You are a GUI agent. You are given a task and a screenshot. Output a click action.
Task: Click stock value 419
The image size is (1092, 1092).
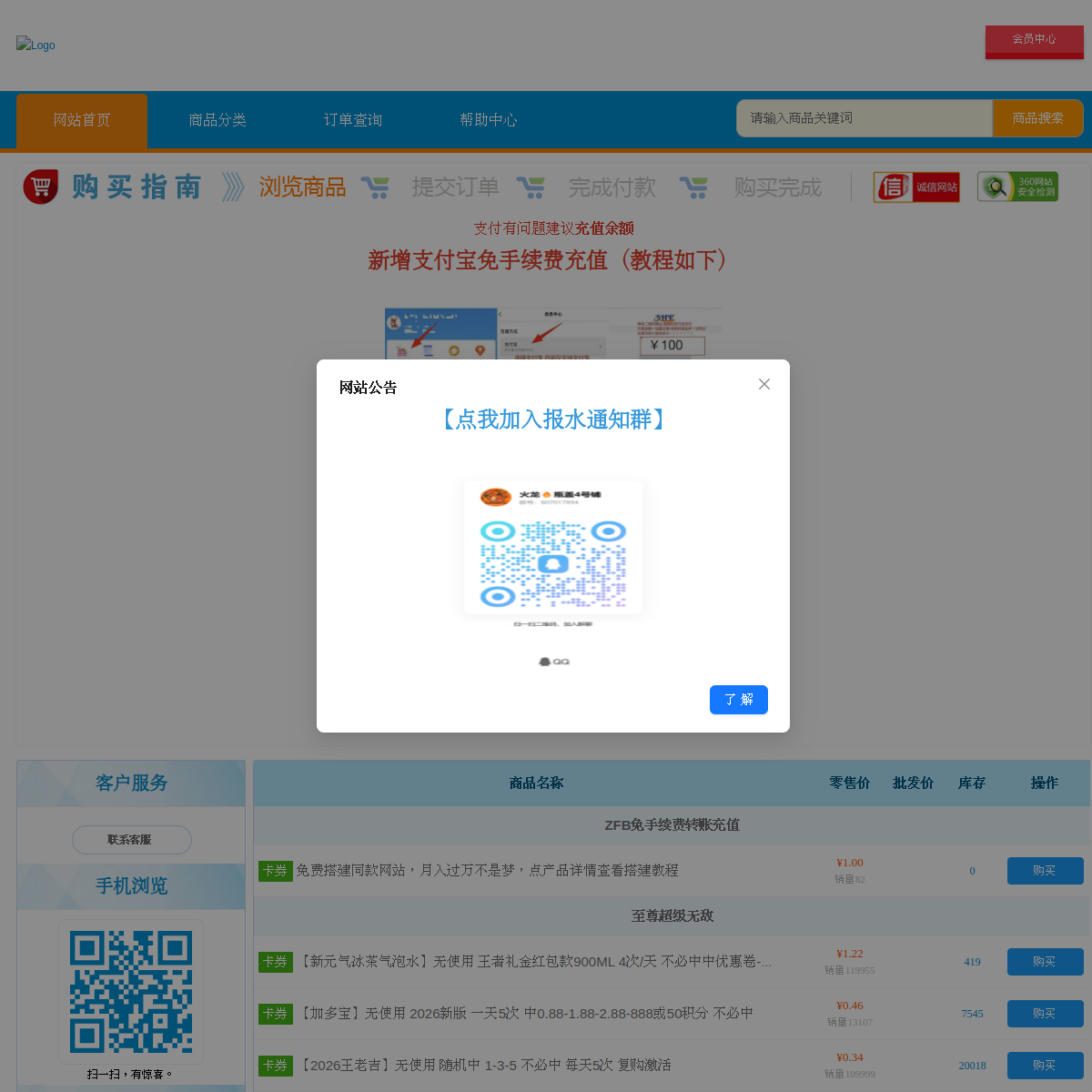[x=972, y=962]
